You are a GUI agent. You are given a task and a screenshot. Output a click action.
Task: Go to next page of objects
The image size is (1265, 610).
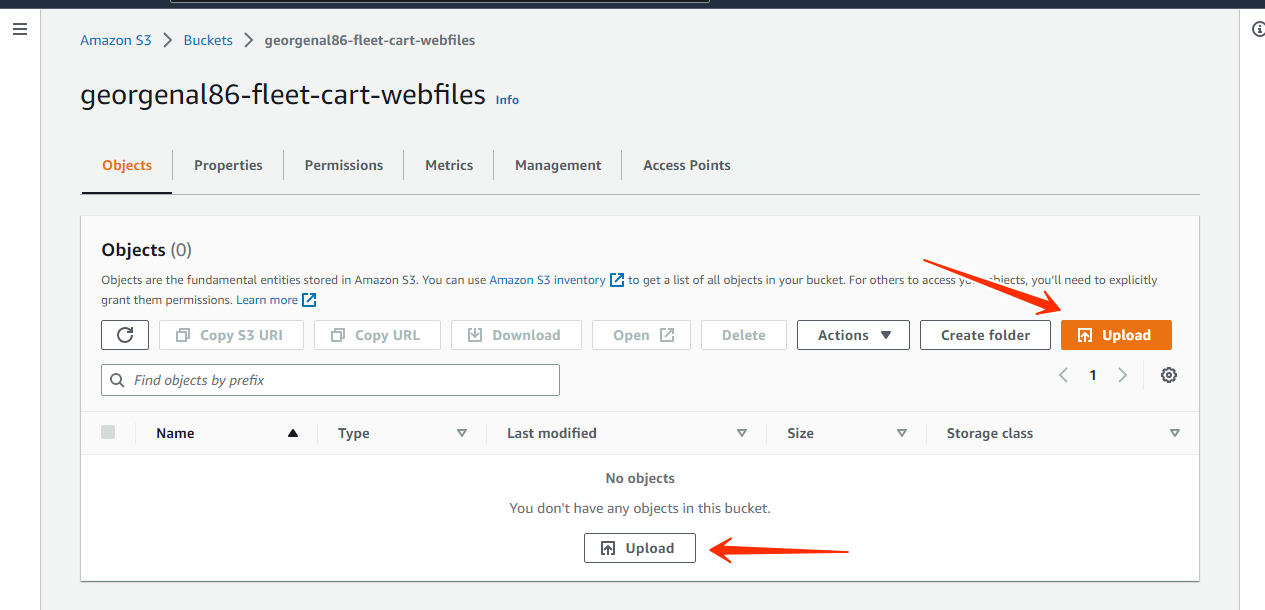[x=1122, y=375]
